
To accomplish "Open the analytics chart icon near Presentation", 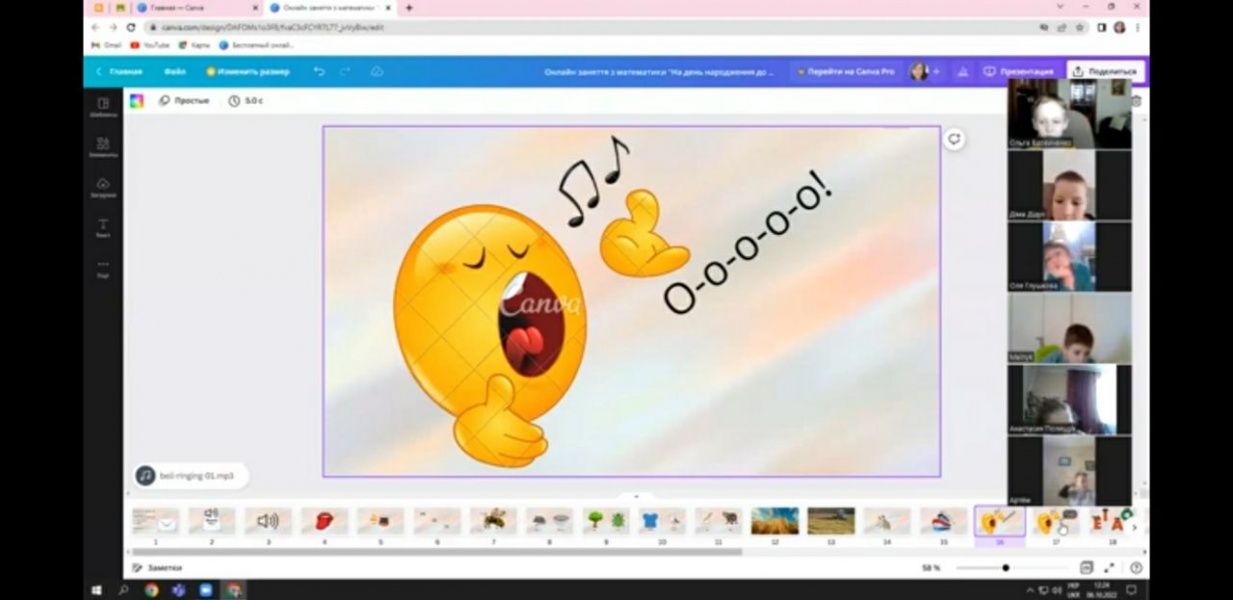I will pos(962,72).
